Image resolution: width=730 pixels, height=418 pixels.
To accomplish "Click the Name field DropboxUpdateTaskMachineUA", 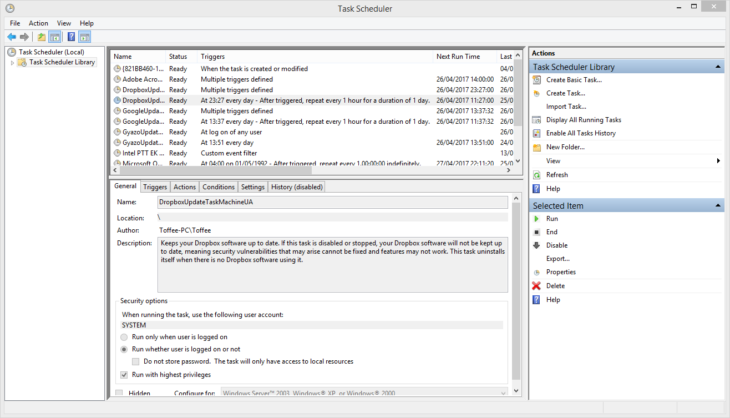I will tap(332, 202).
